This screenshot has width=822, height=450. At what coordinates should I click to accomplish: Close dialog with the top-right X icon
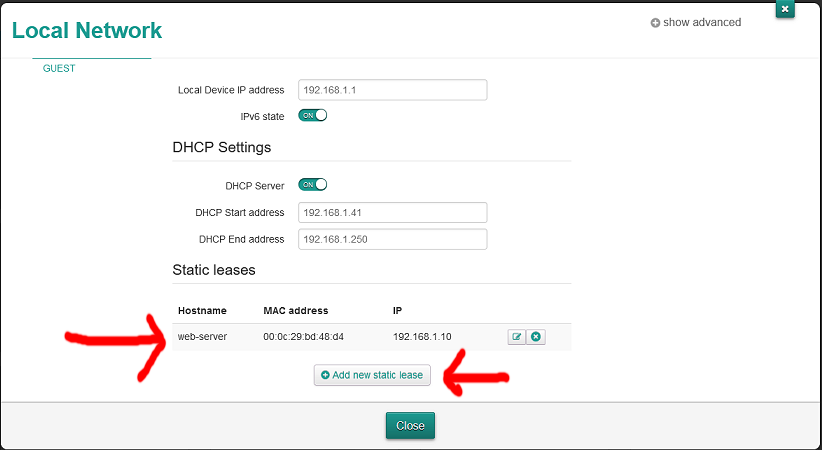tap(785, 9)
